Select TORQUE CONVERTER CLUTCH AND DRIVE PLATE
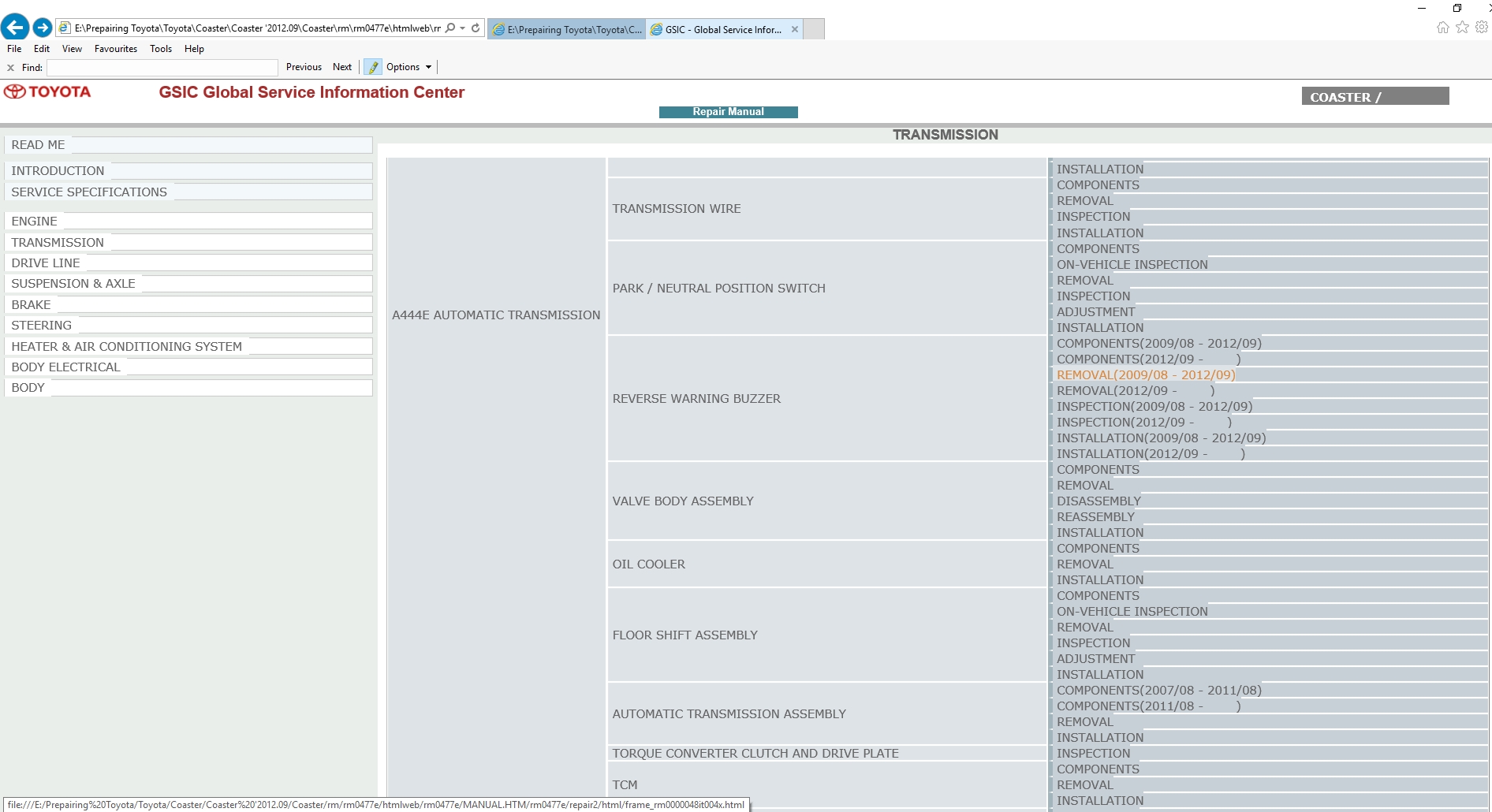Viewport: 1492px width, 812px height. tap(827, 753)
